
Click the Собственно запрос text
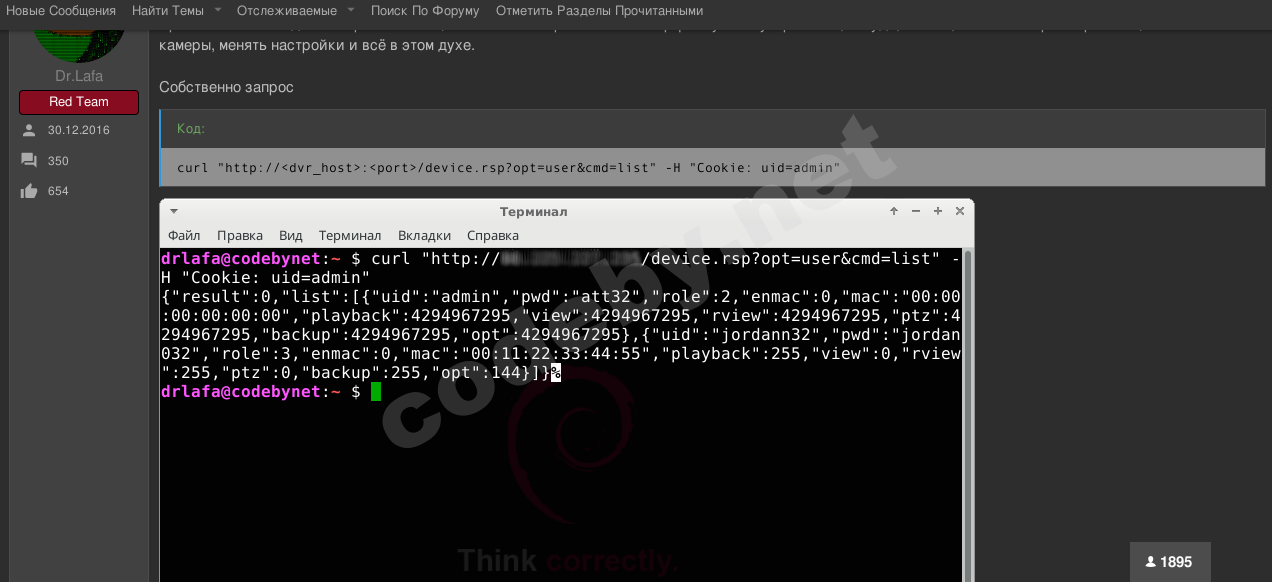[226, 87]
